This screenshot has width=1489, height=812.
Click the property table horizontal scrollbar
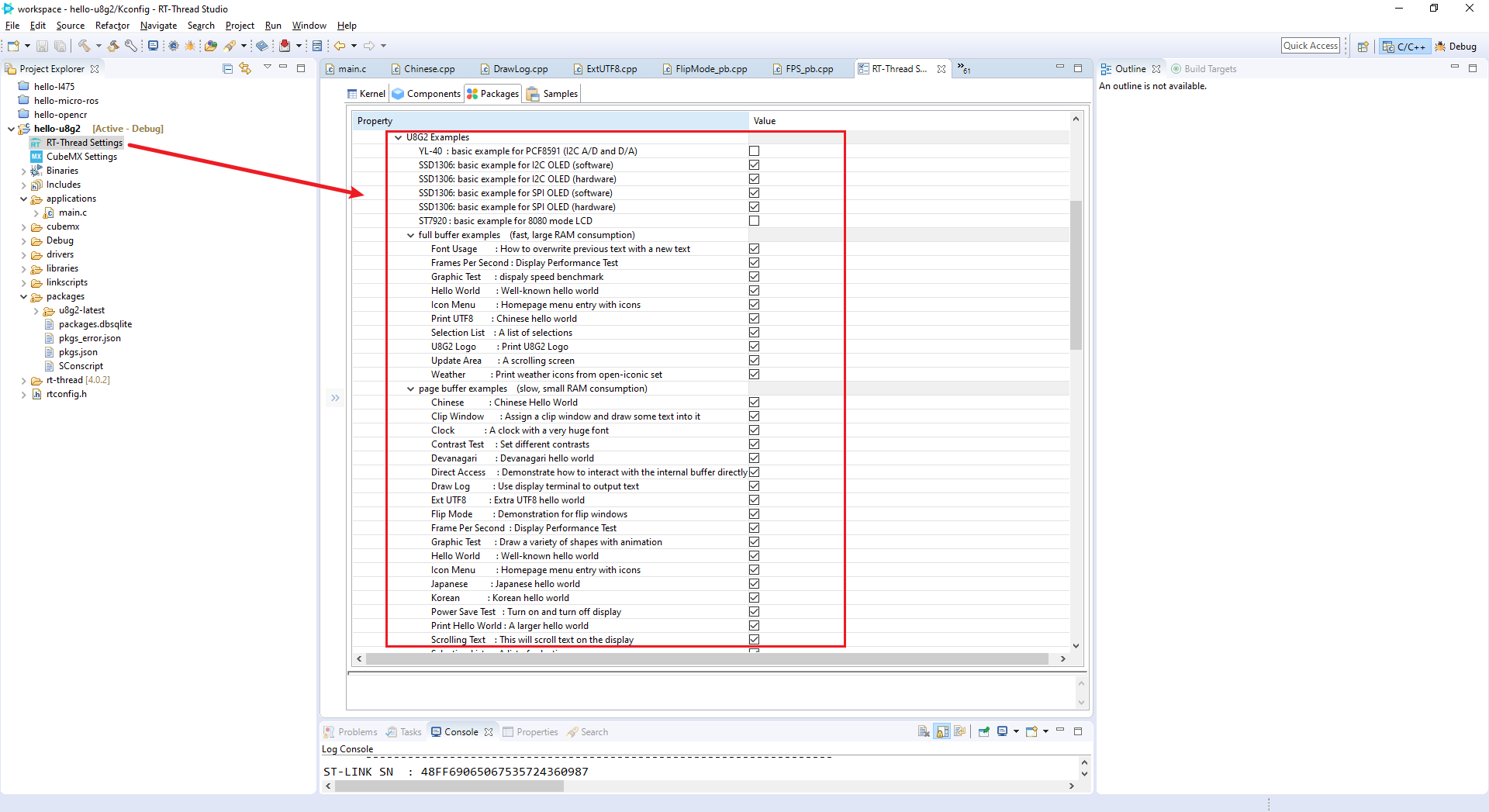pyautogui.click(x=707, y=658)
